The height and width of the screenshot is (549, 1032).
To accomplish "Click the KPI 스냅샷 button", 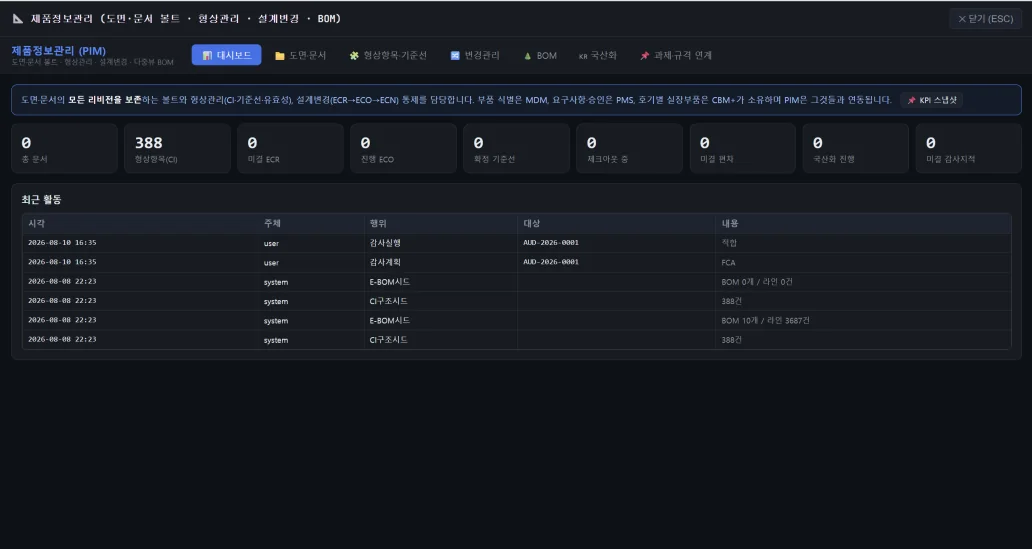I will (x=931, y=100).
